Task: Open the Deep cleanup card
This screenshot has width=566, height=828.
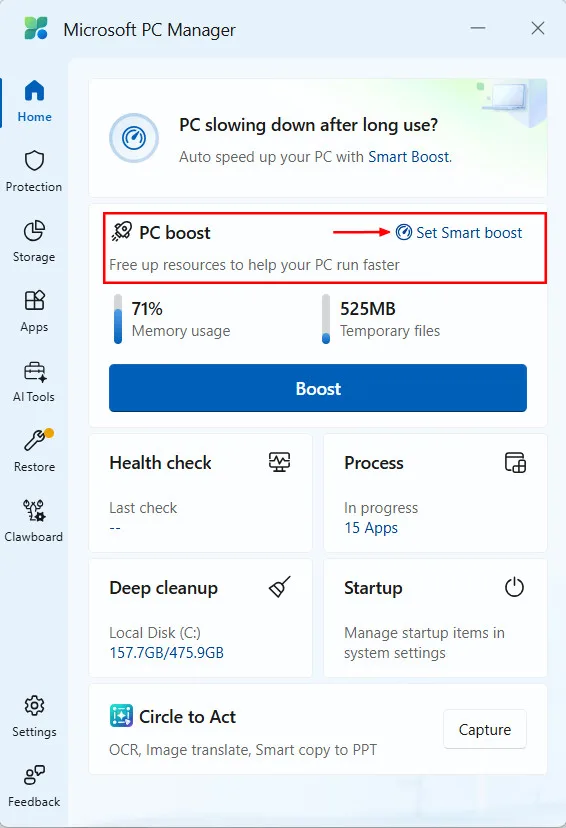Action: click(x=201, y=618)
